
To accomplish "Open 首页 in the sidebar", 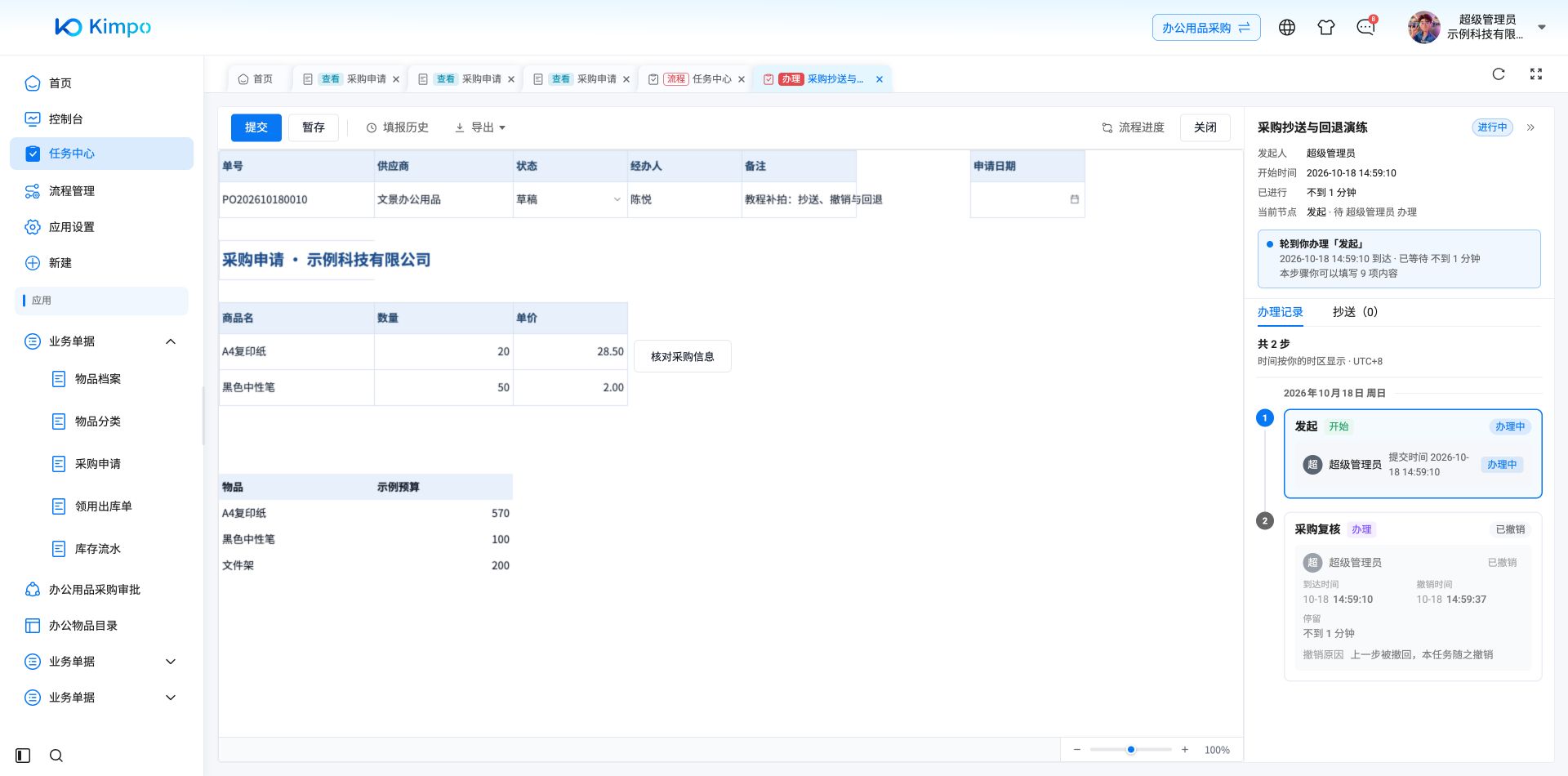I will pyautogui.click(x=101, y=83).
